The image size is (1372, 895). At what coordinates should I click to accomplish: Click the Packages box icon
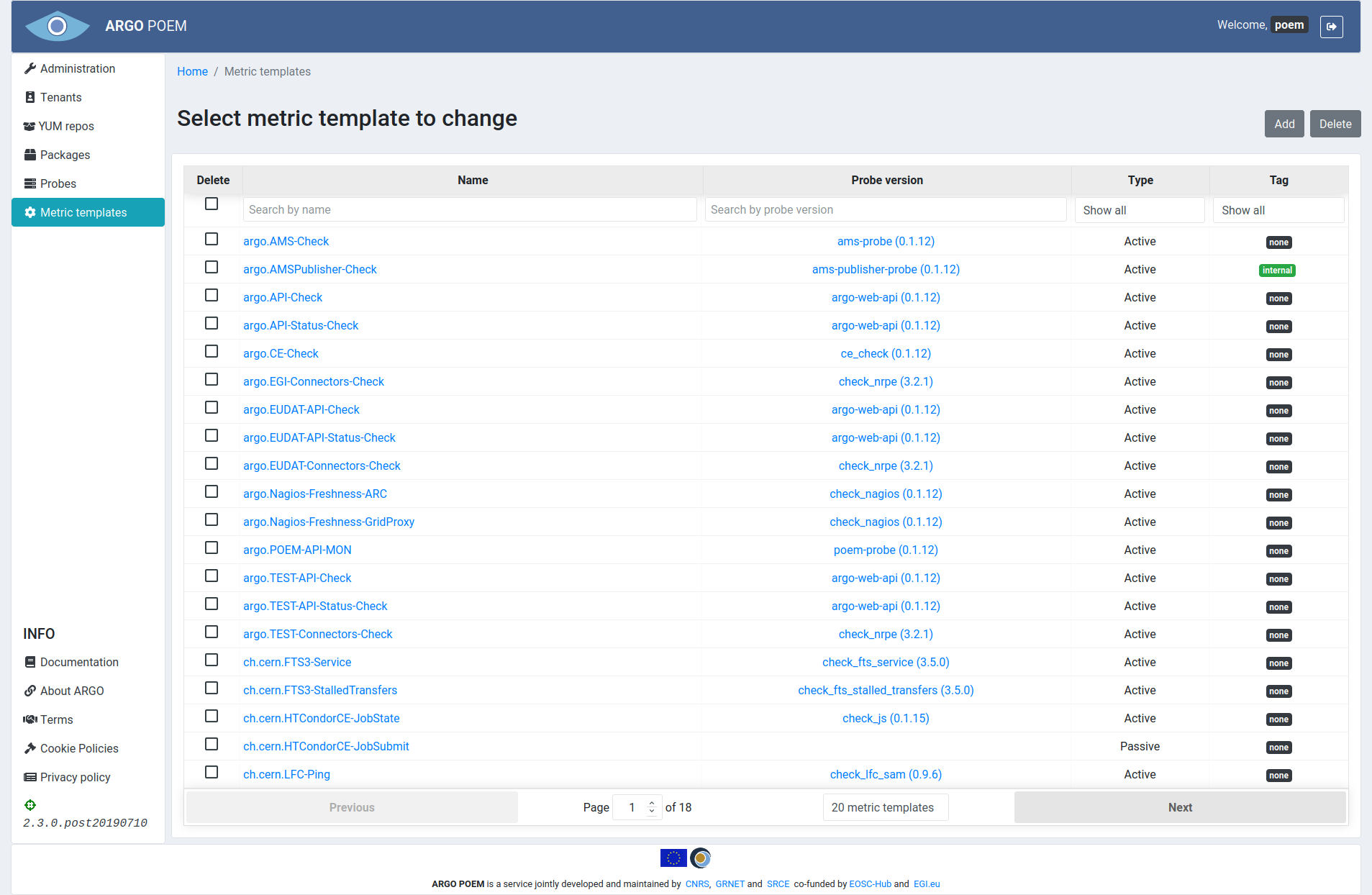(30, 155)
